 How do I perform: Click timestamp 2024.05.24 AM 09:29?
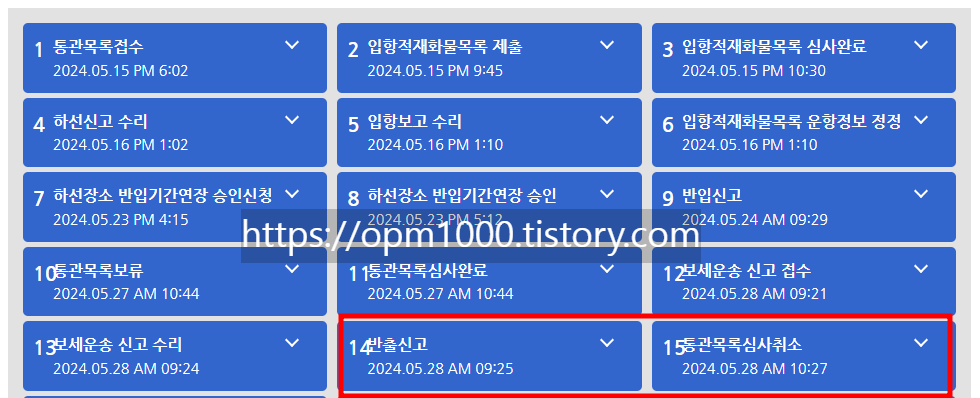pyautogui.click(x=754, y=220)
